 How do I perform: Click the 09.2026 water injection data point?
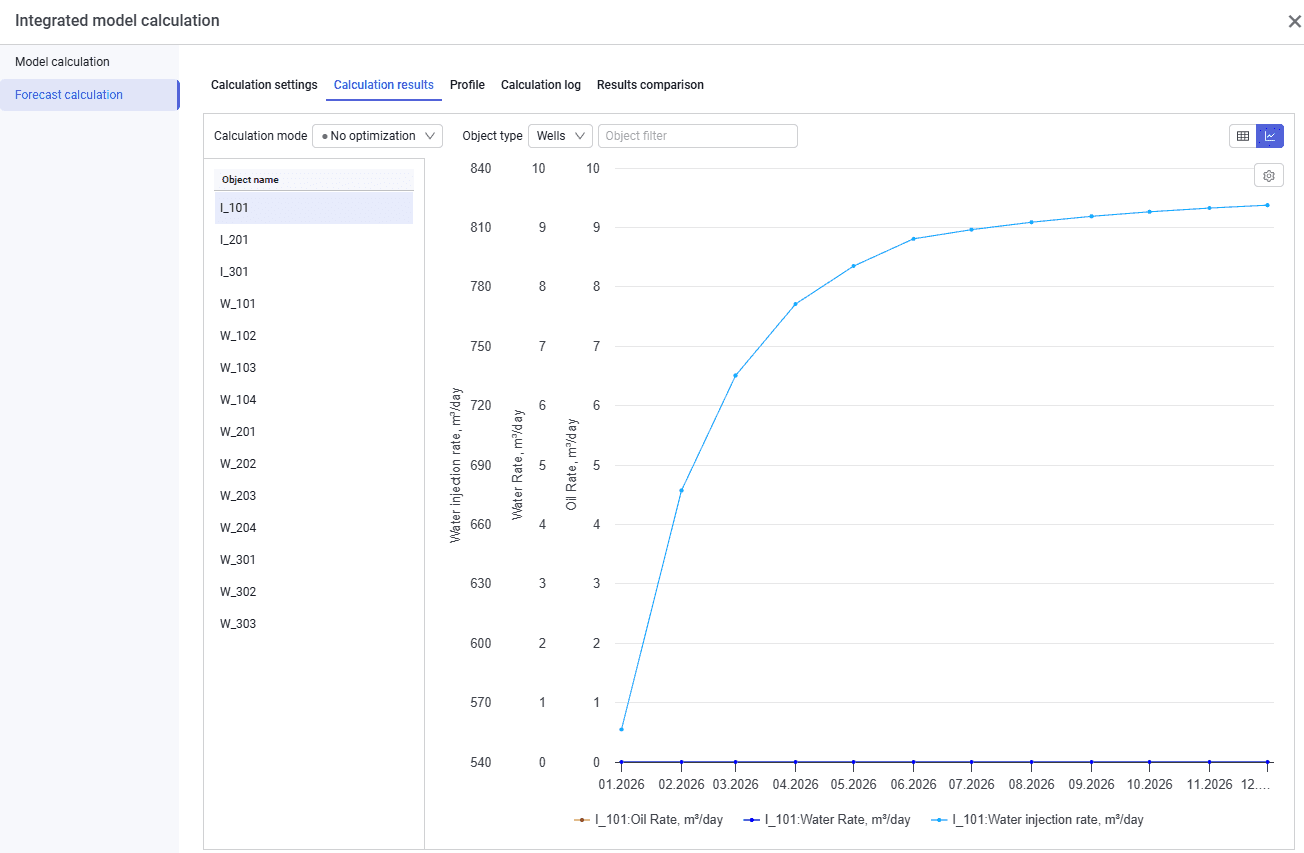click(x=1091, y=216)
